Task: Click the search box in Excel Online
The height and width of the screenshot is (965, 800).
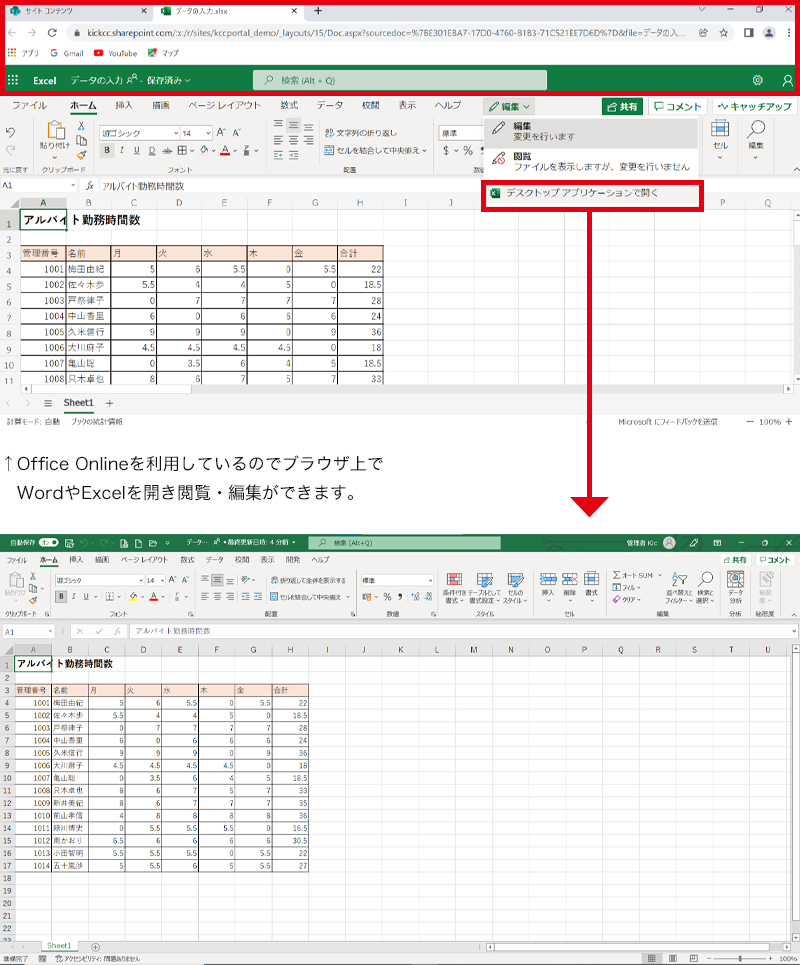Action: click(x=400, y=80)
